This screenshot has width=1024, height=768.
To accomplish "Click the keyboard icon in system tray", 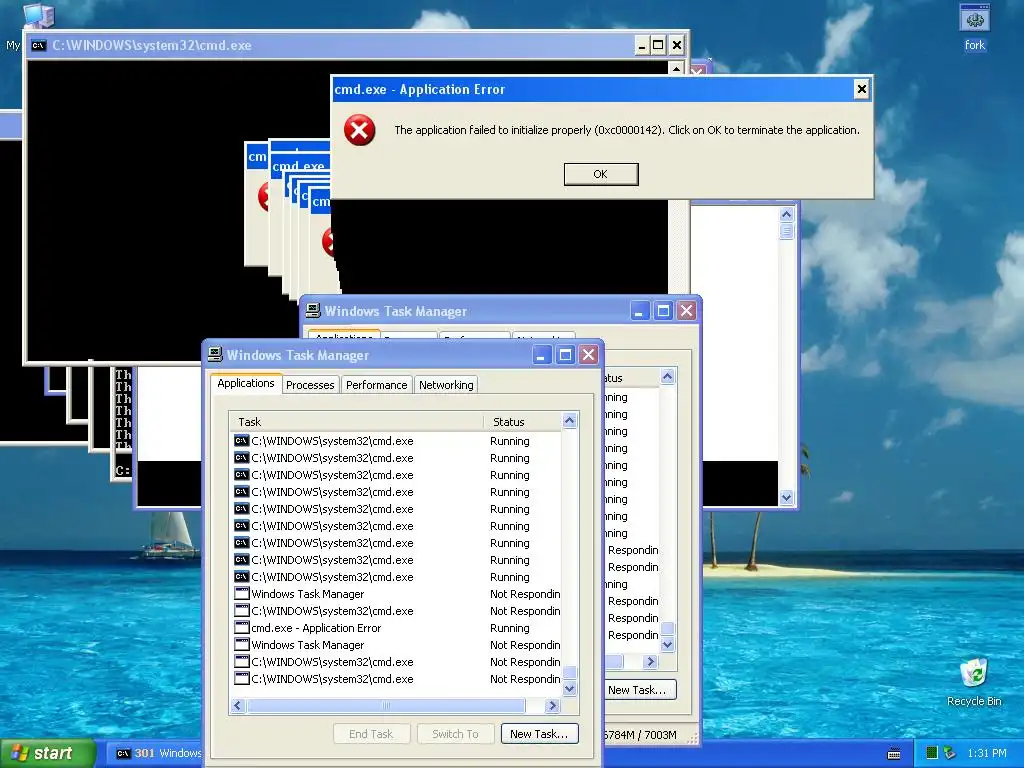I will point(894,754).
